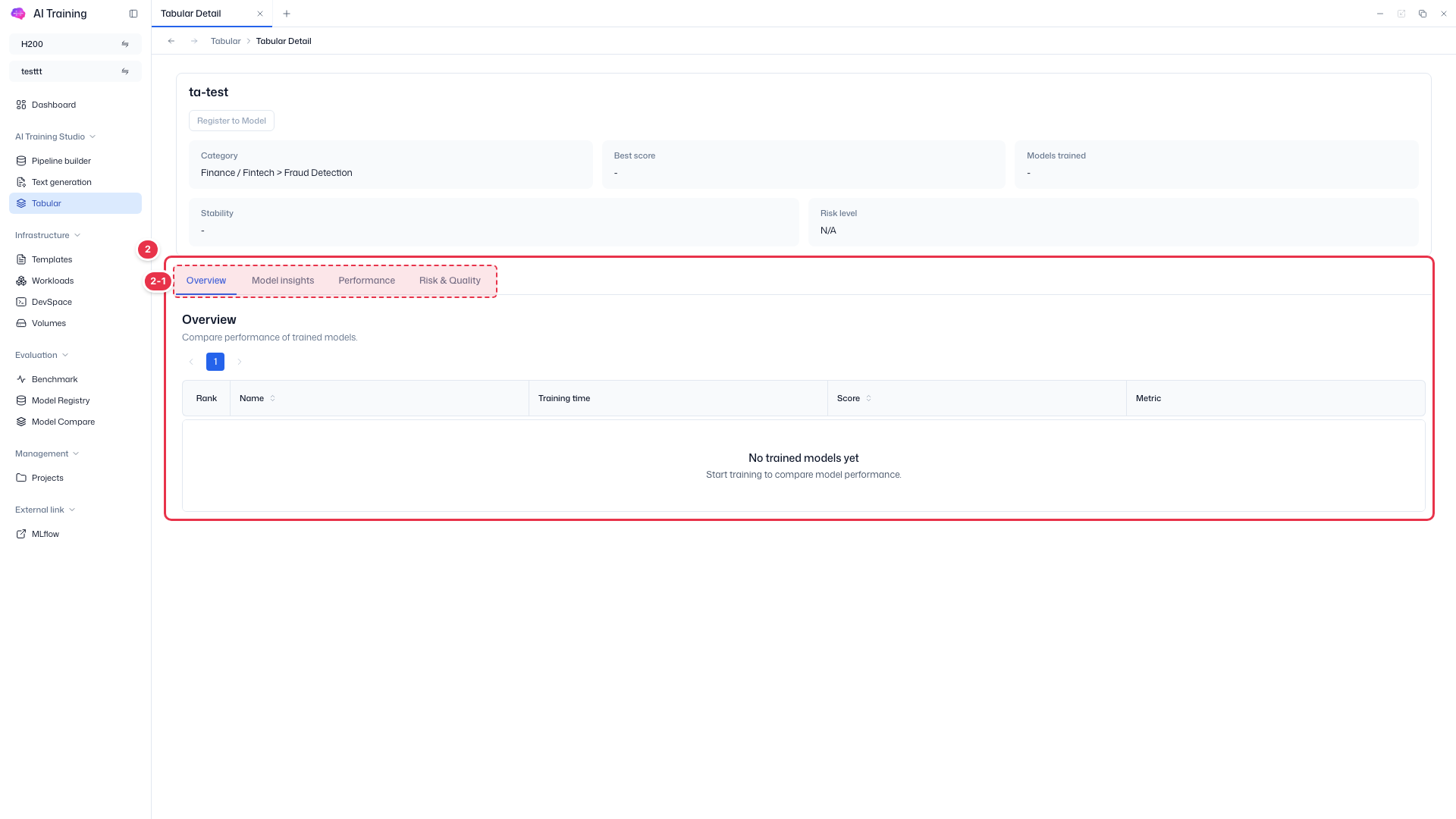This screenshot has width=1456, height=819.
Task: Open Projects under Management
Action: click(x=75, y=478)
